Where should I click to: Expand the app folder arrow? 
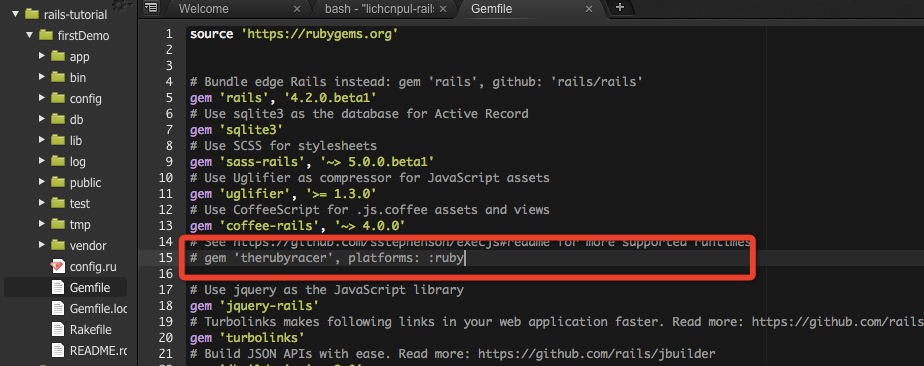pyautogui.click(x=42, y=56)
